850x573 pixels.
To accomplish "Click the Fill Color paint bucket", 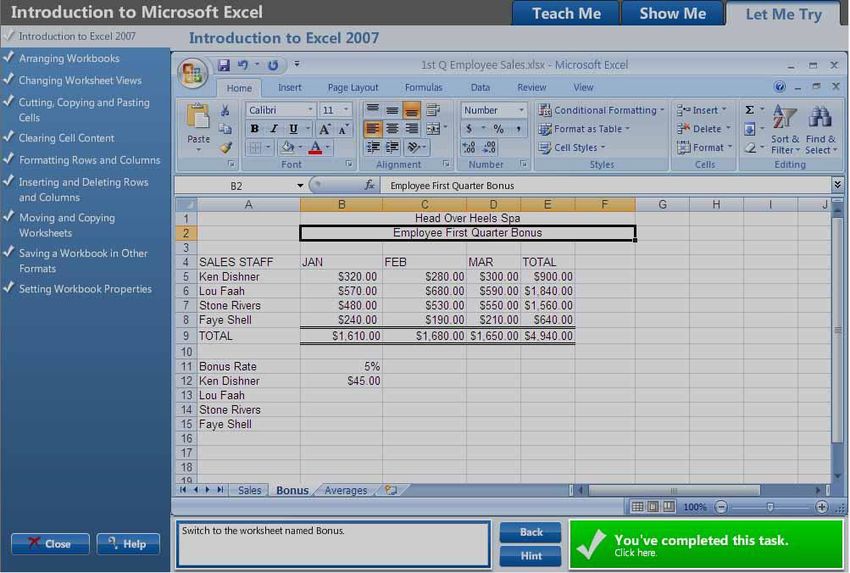I will coord(287,147).
